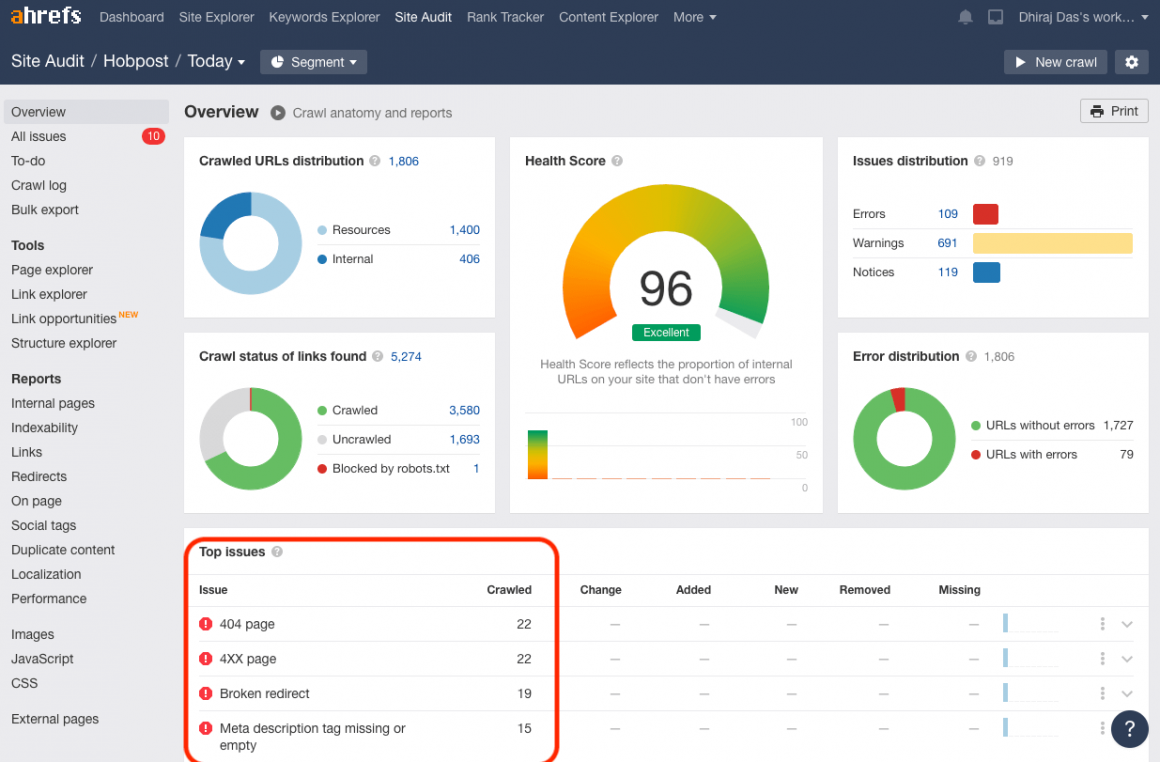Open the Segment dropdown
The width and height of the screenshot is (1160, 762).
(313, 62)
